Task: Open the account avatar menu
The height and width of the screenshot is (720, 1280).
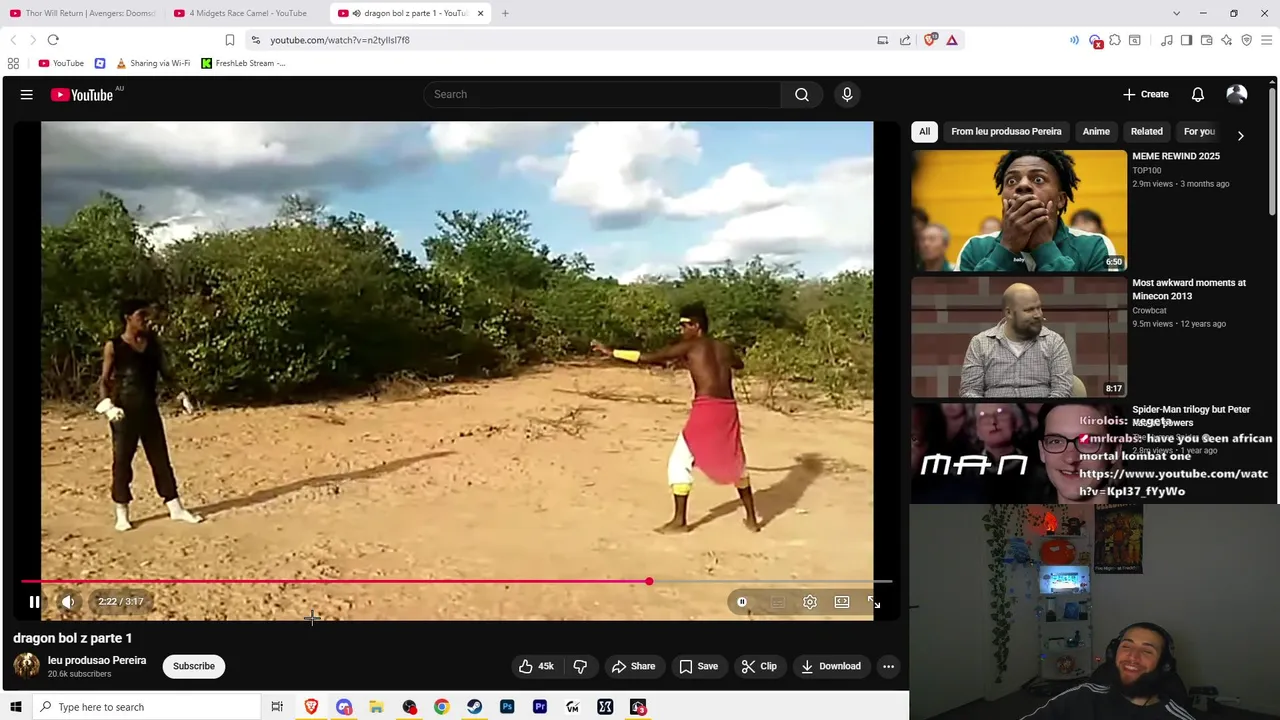Action: (1237, 94)
